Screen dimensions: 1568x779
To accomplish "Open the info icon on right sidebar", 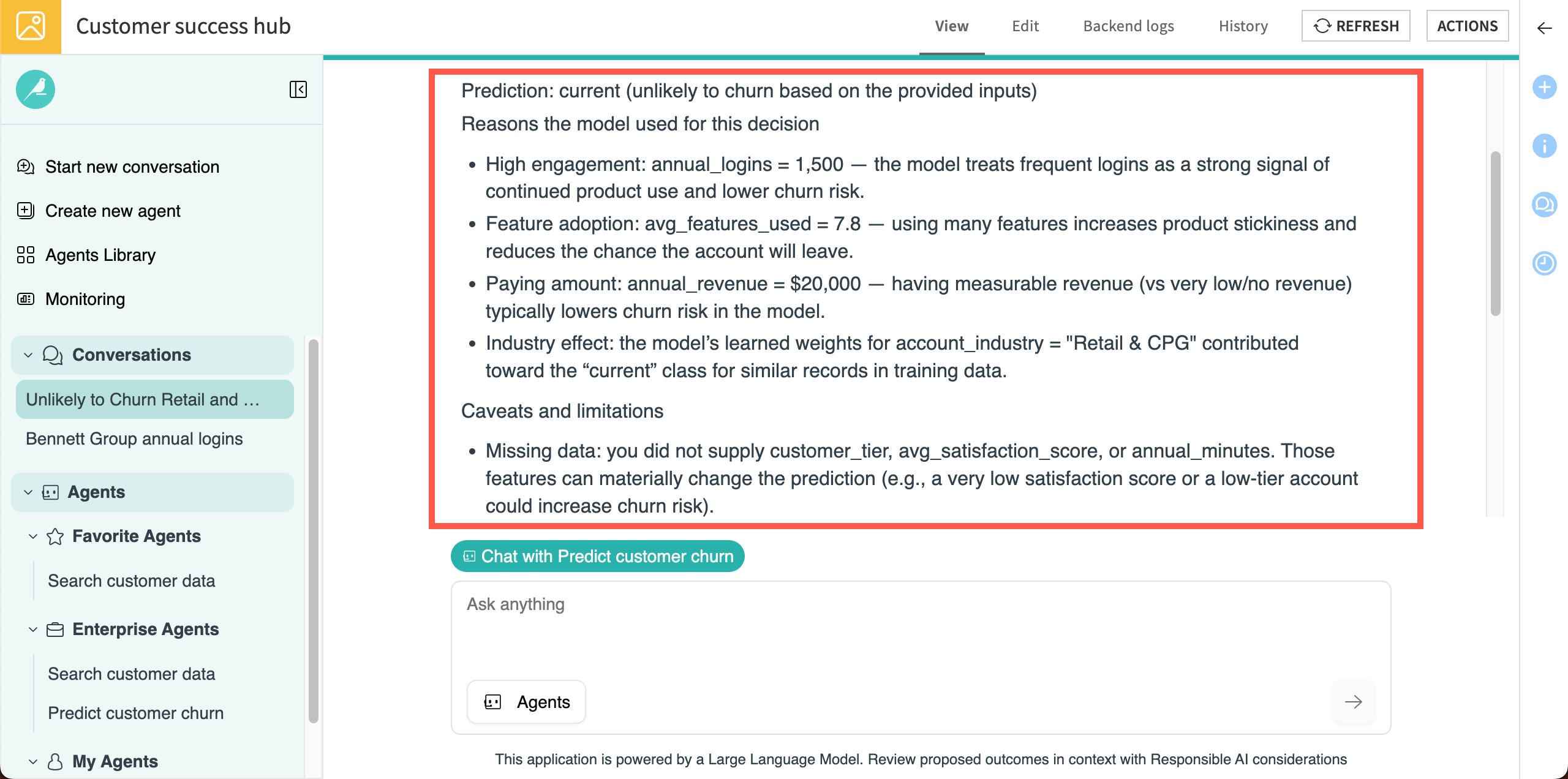I will [x=1544, y=146].
